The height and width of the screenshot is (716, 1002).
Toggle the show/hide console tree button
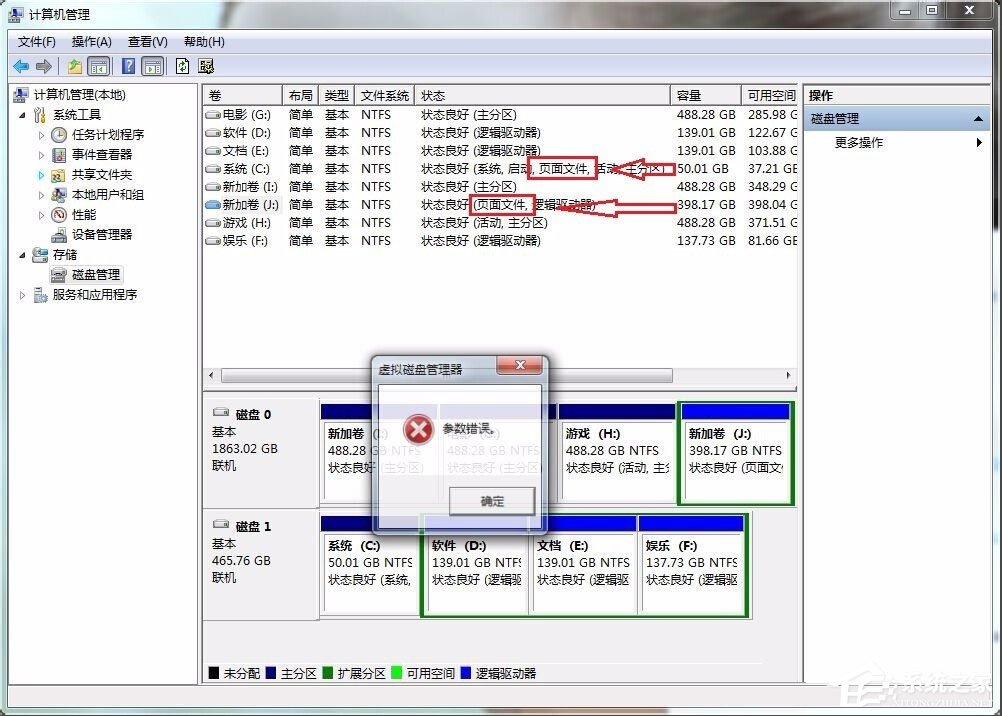tap(100, 66)
